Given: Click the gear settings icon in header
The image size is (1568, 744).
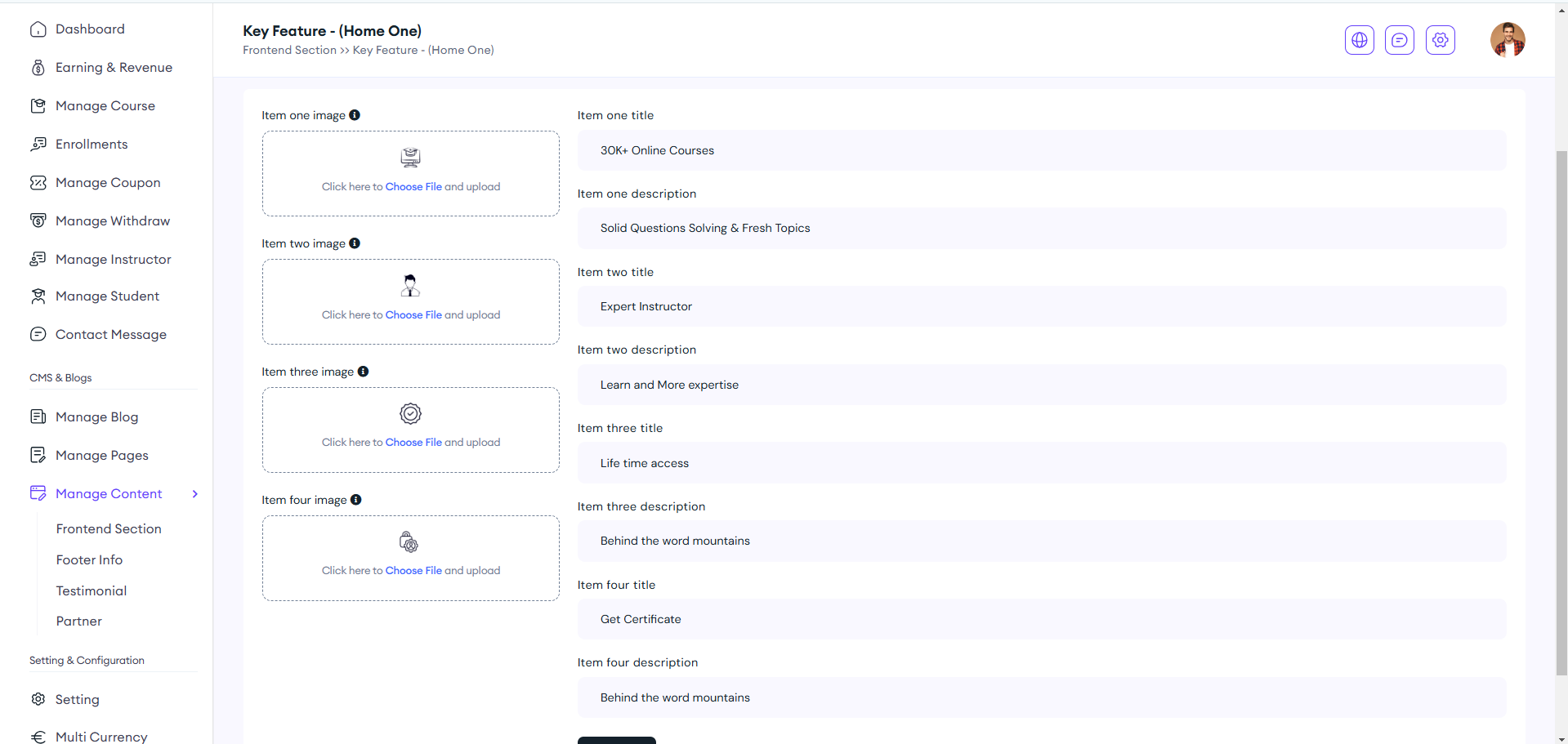Looking at the screenshot, I should click(x=1440, y=40).
